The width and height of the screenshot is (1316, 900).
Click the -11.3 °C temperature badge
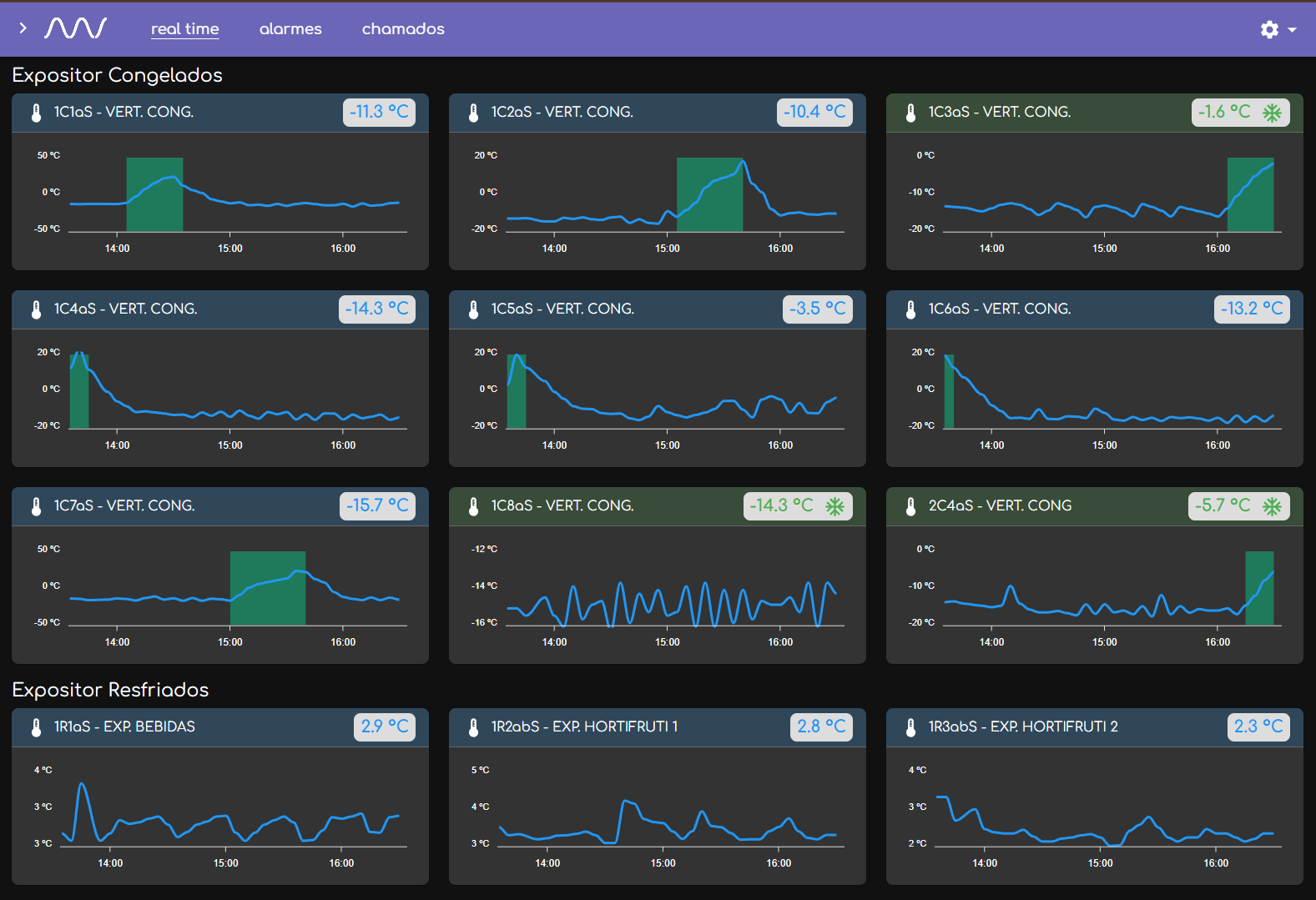tap(379, 113)
